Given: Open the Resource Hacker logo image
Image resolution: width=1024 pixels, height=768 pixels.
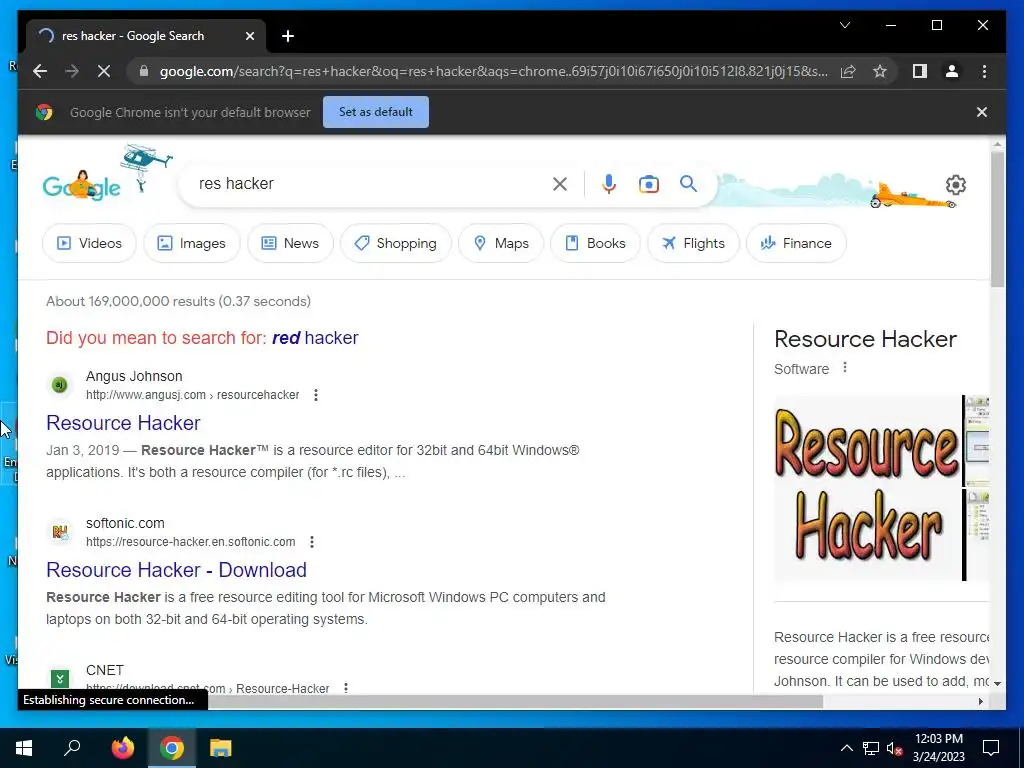Looking at the screenshot, I should [x=867, y=488].
